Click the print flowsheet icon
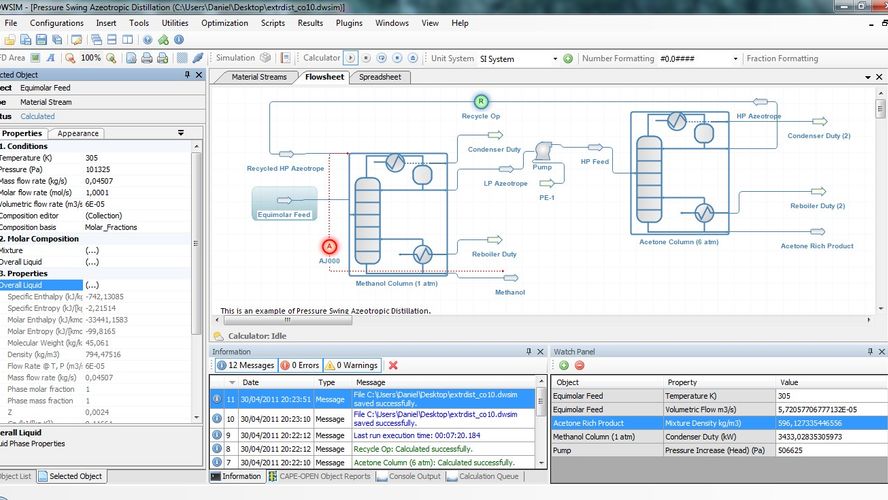Screen dimensions: 888x500 click(x=147, y=58)
